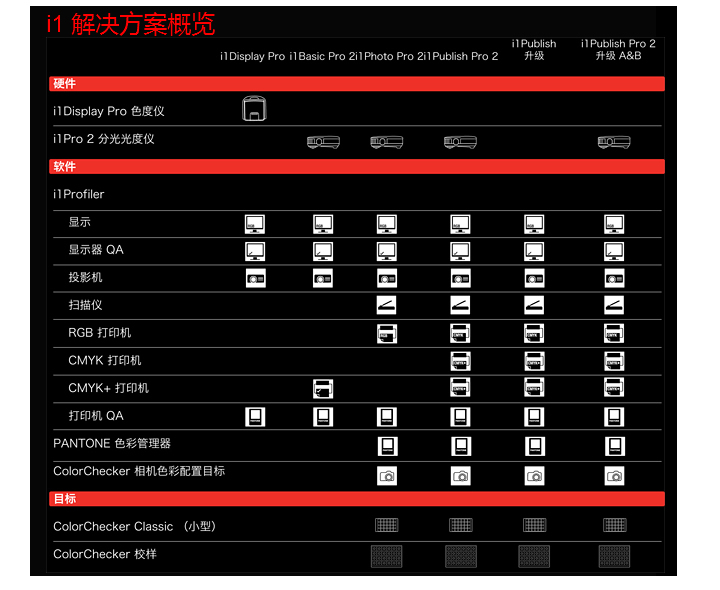
Task: Click RGB 打印机 icon in i1Photo Pro 2 column
Action: click(x=387, y=333)
